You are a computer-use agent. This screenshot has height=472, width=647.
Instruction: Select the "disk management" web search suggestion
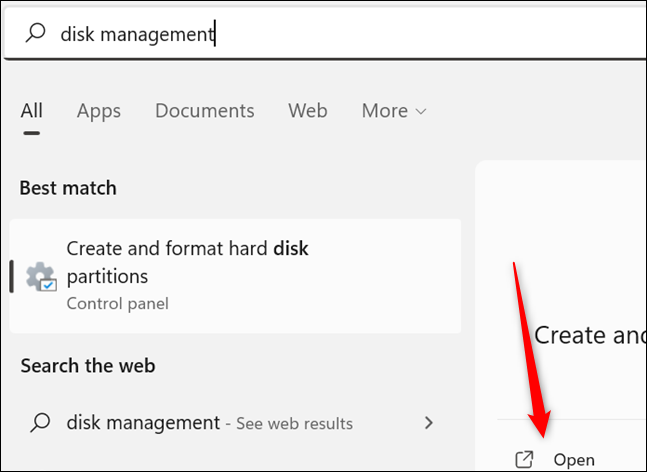[x=143, y=423]
